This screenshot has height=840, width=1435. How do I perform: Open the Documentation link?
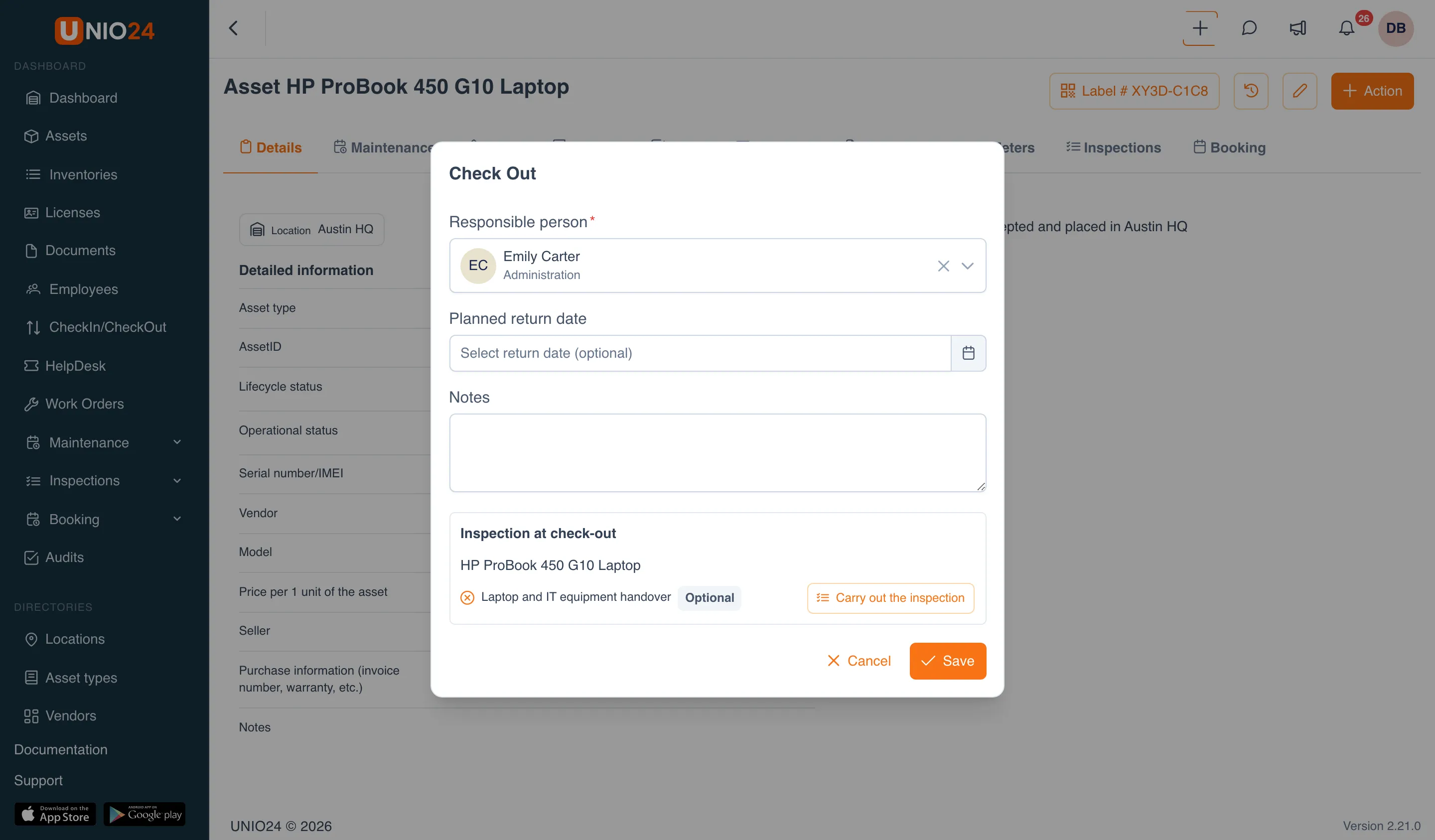pos(61,749)
